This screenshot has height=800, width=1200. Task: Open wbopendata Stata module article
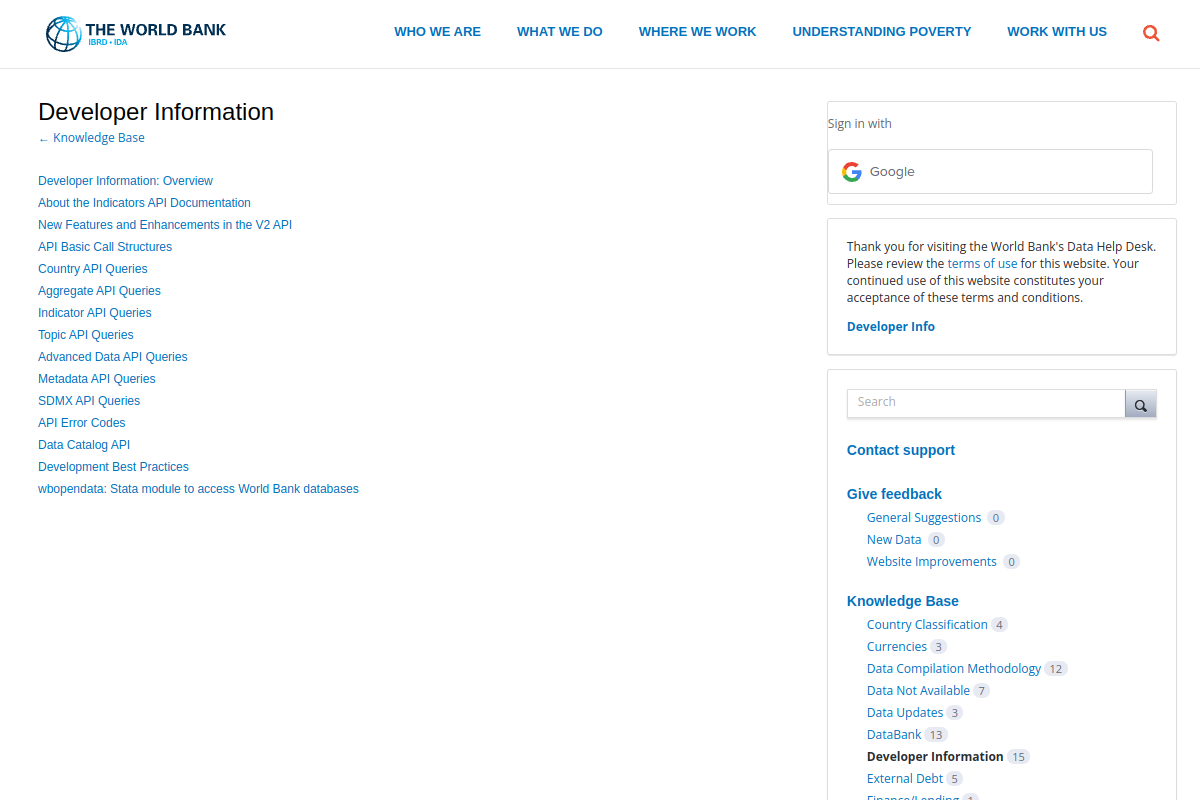(x=198, y=489)
